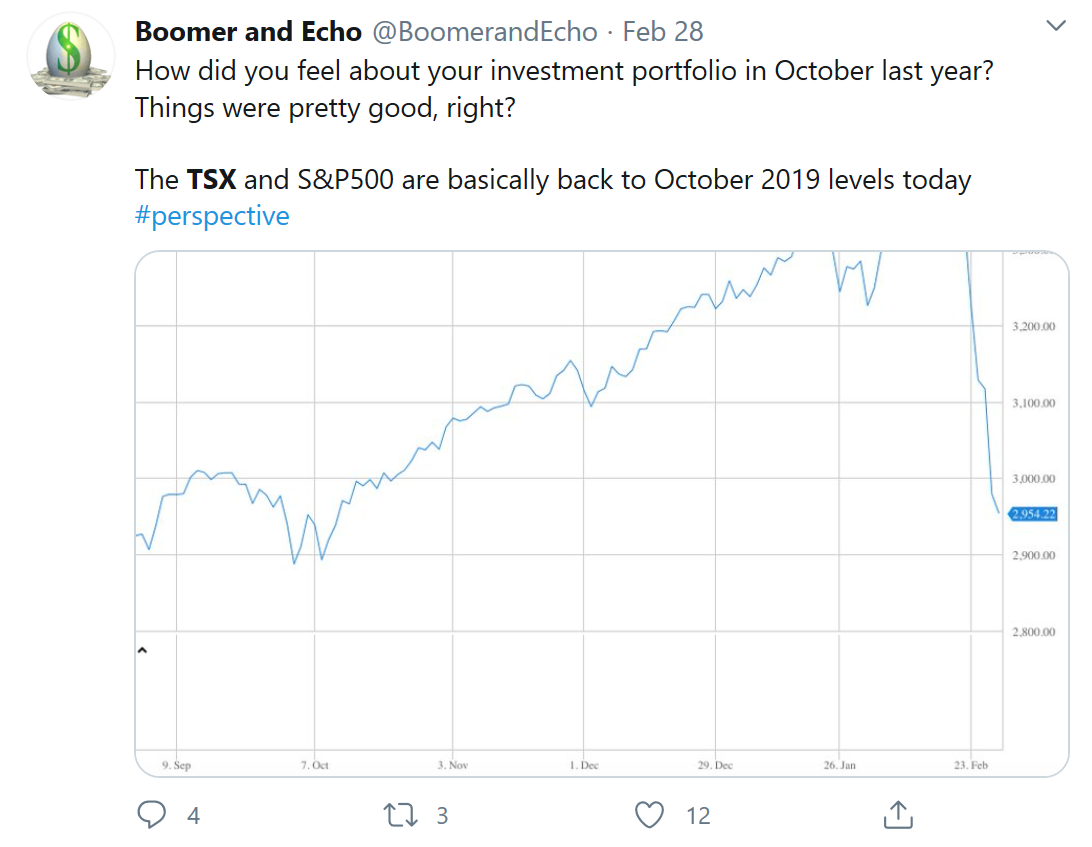Open the share tweet icon
The width and height of the screenshot is (1092, 847).
[898, 814]
